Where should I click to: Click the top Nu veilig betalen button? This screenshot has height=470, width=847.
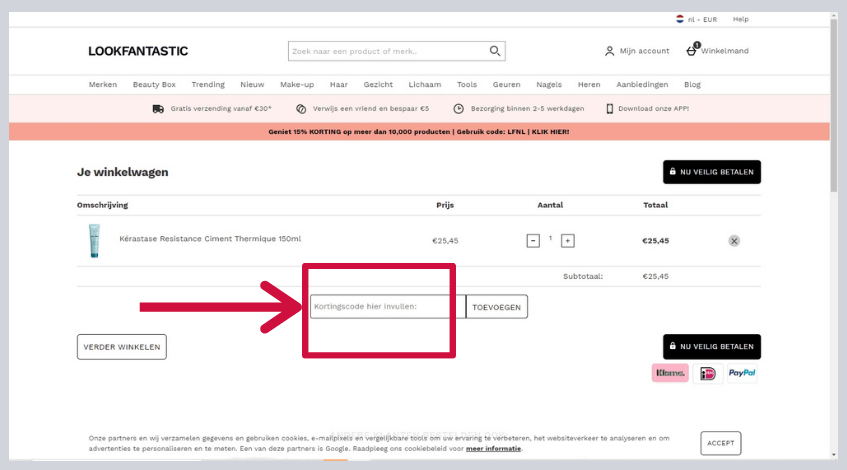pos(711,172)
